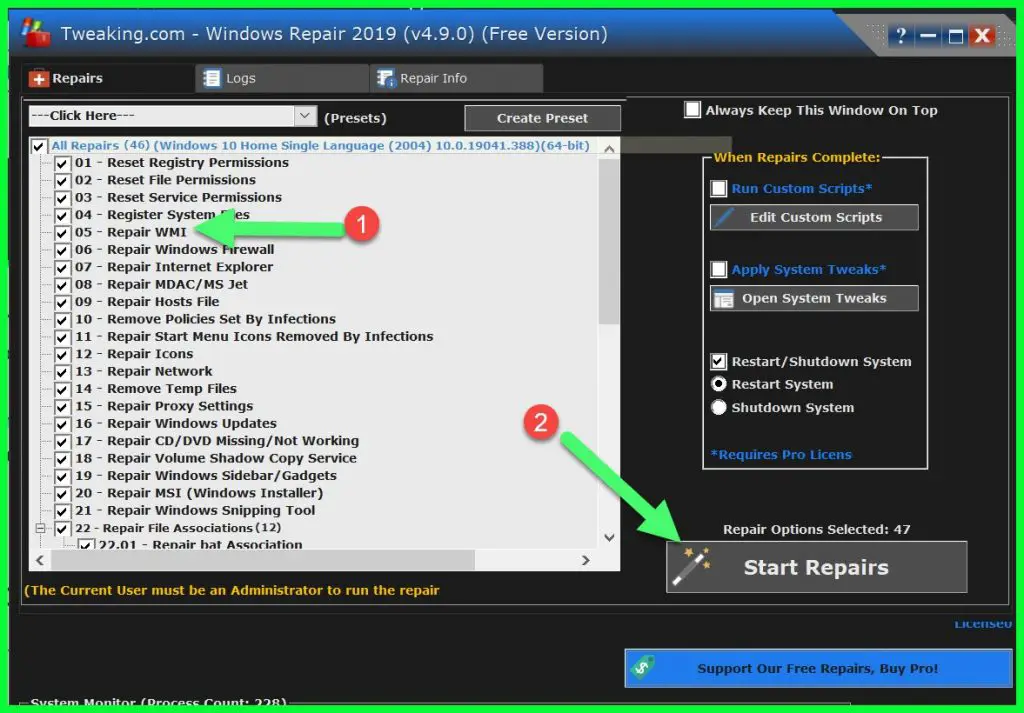Click the Open System Tweaks button
The height and width of the screenshot is (713, 1024).
tap(814, 298)
